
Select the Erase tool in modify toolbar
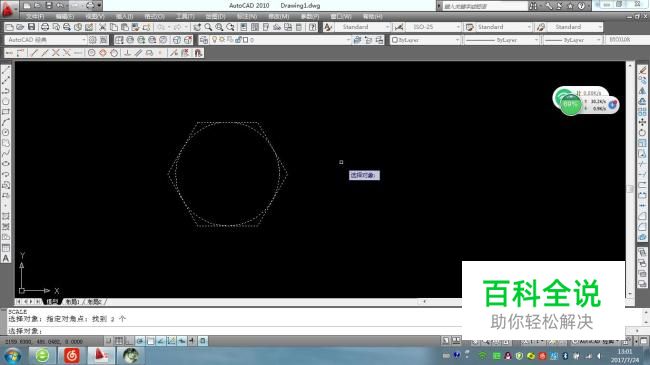click(642, 70)
